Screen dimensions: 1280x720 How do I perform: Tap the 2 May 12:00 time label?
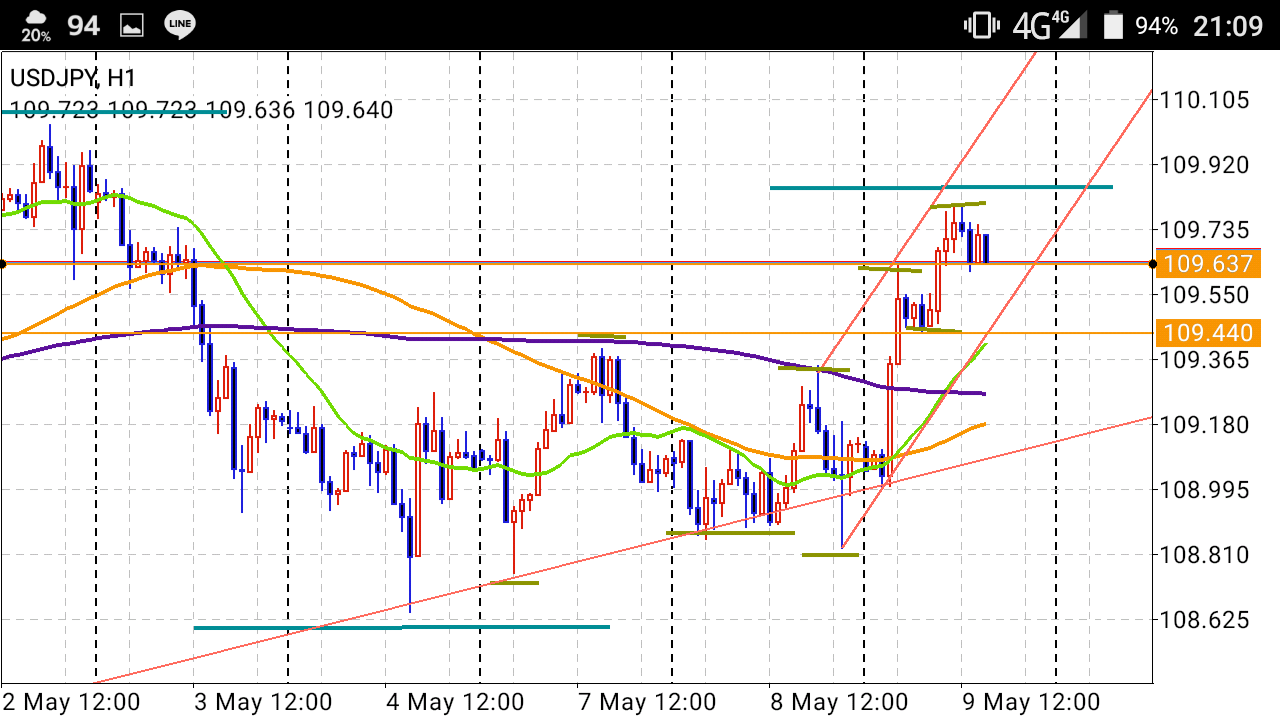click(x=72, y=701)
